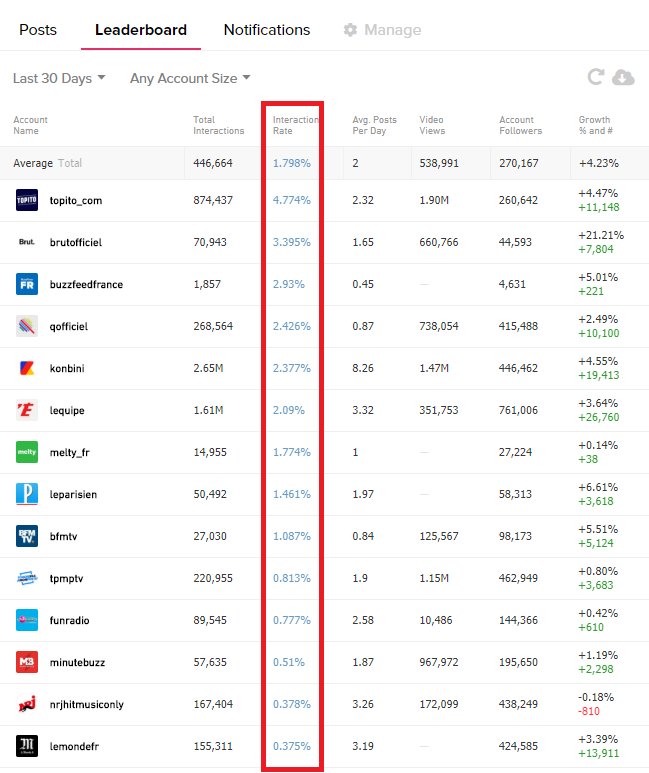
Task: Open lequipe account name
Action: click(x=67, y=410)
